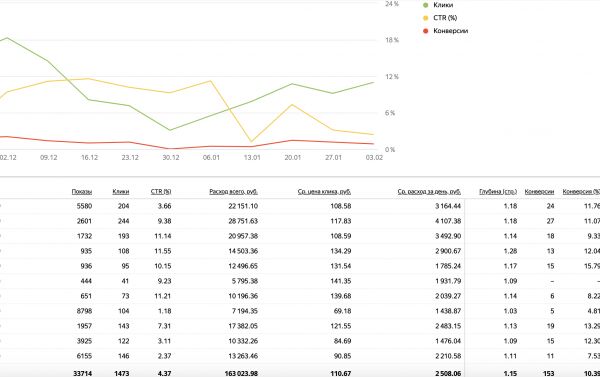Click the 06.01 date on chart axis
600x377 pixels.
(211, 158)
